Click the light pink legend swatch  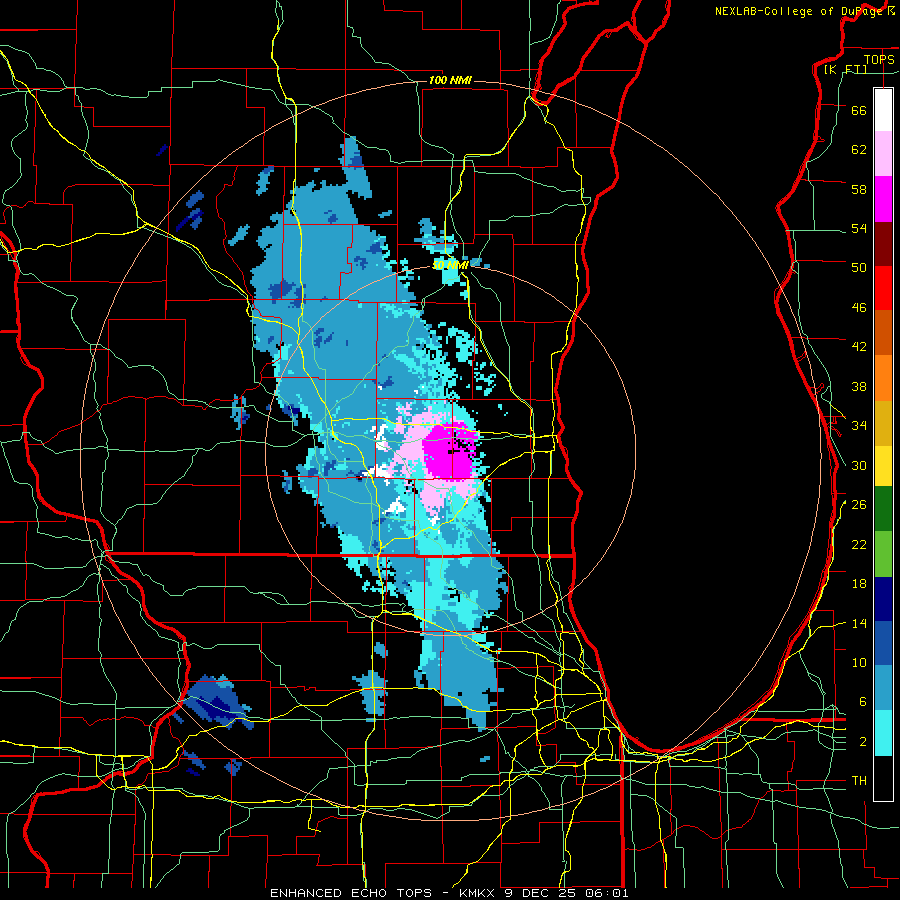(x=883, y=154)
